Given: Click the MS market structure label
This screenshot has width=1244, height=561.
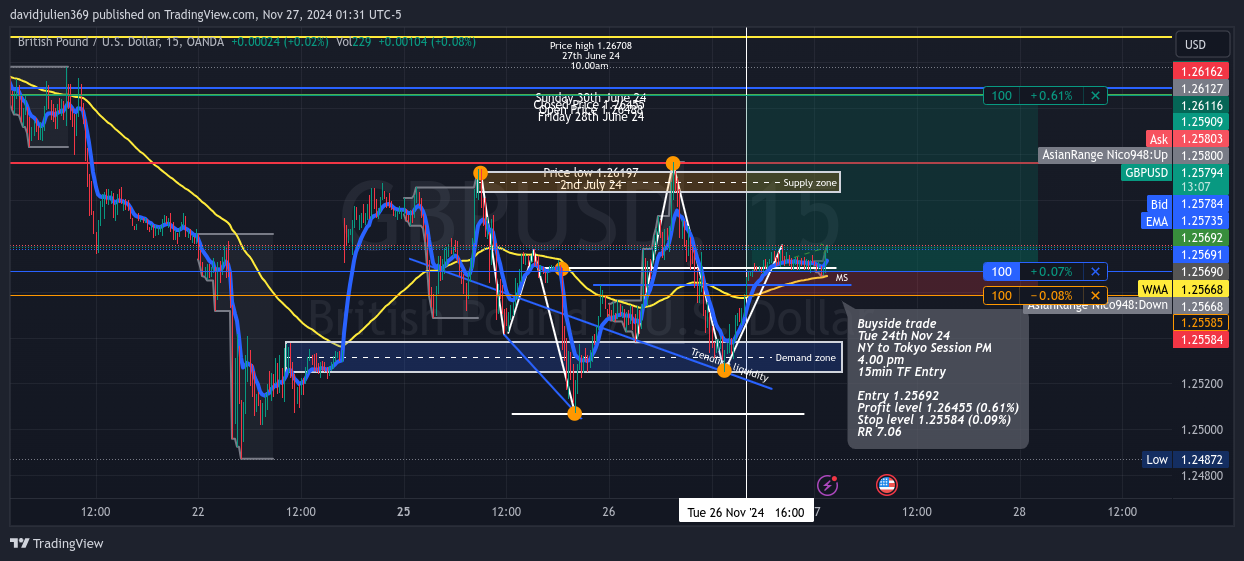Looking at the screenshot, I should [x=842, y=278].
